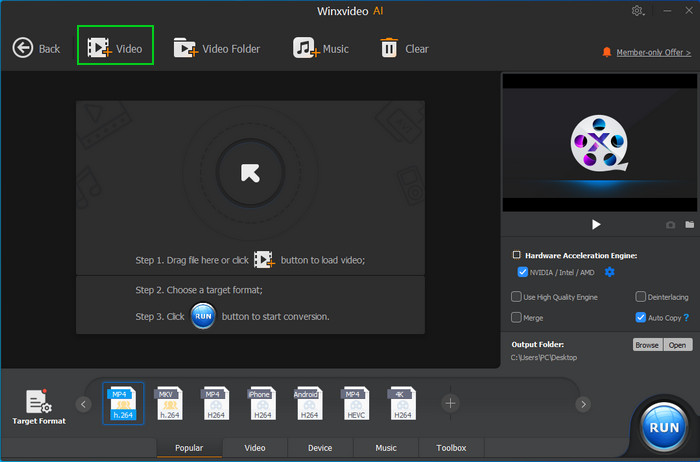
Task: Open the settings gear in title bar
Action: (638, 11)
